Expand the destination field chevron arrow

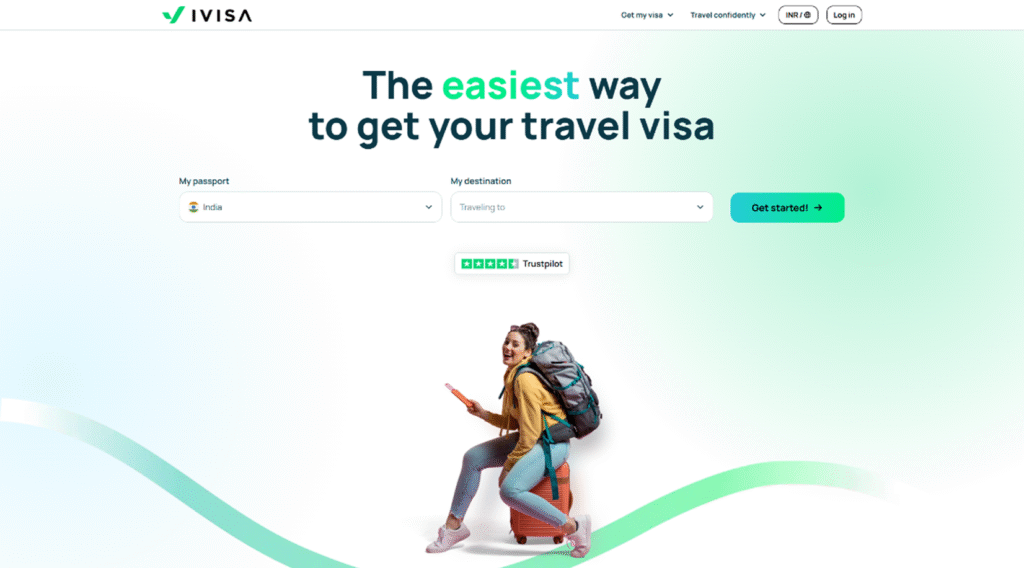point(700,207)
